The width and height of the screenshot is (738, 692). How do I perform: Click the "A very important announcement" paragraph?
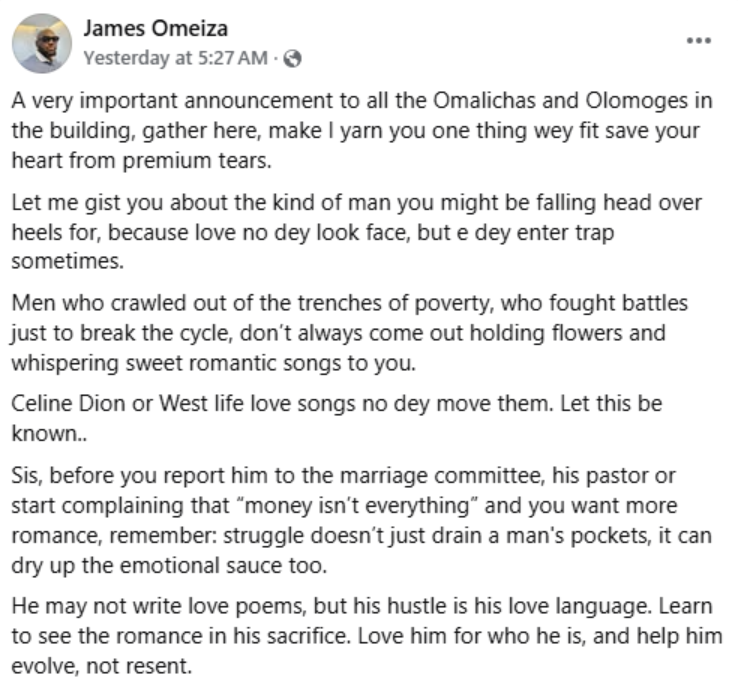point(360,131)
